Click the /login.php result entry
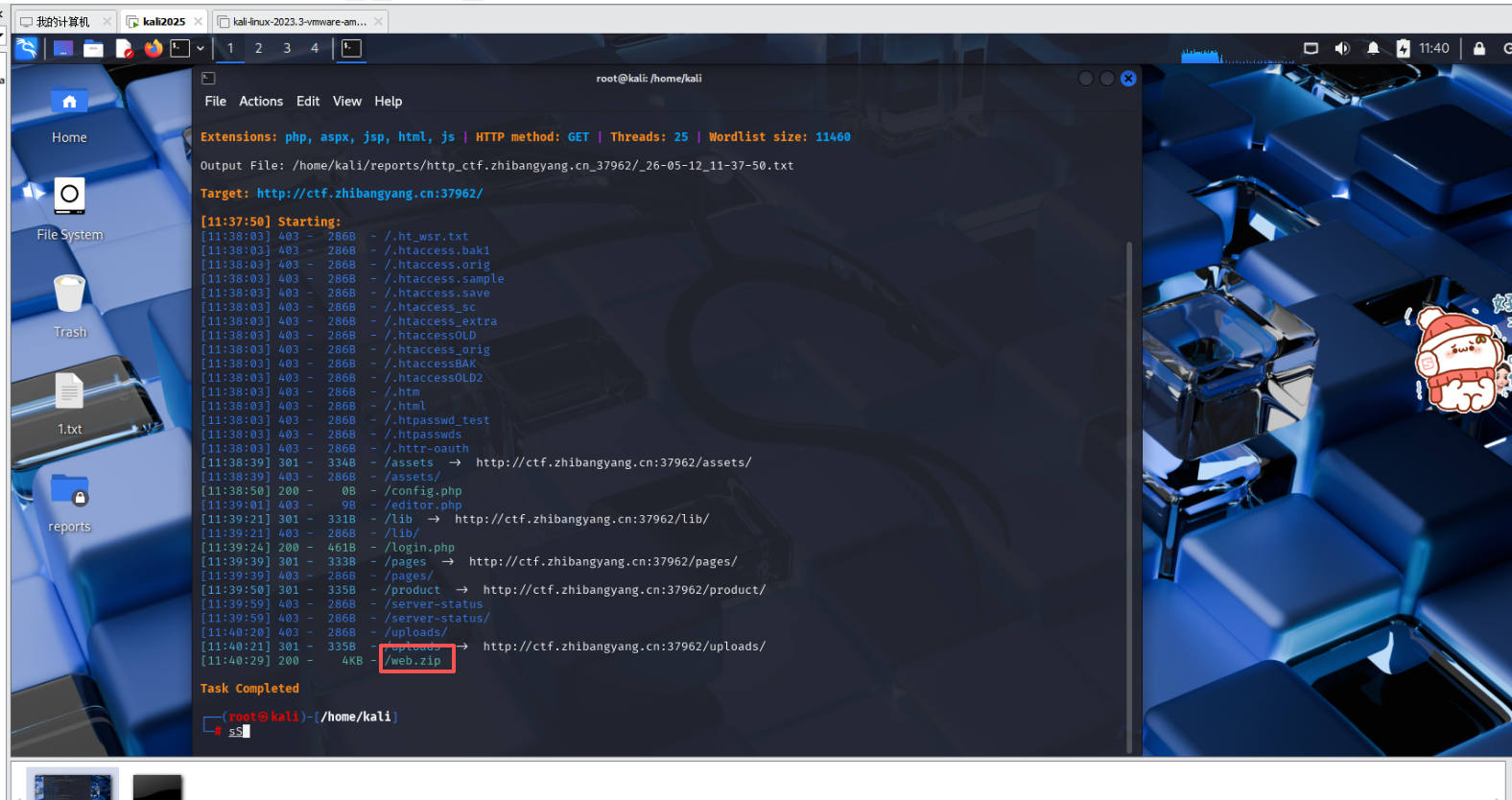This screenshot has height=800, width=1512. [x=420, y=547]
